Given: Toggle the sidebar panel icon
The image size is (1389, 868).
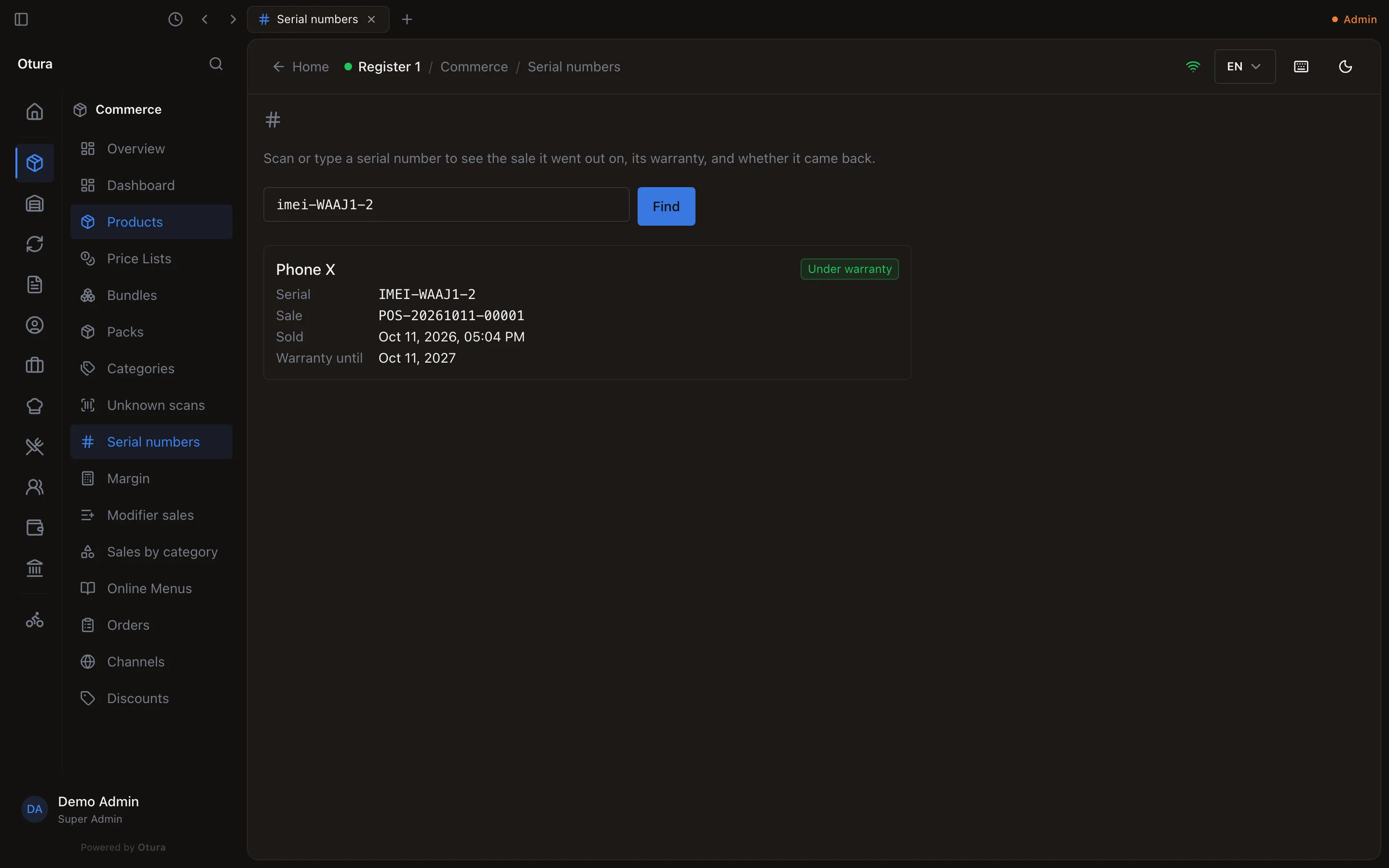Looking at the screenshot, I should coord(21,19).
